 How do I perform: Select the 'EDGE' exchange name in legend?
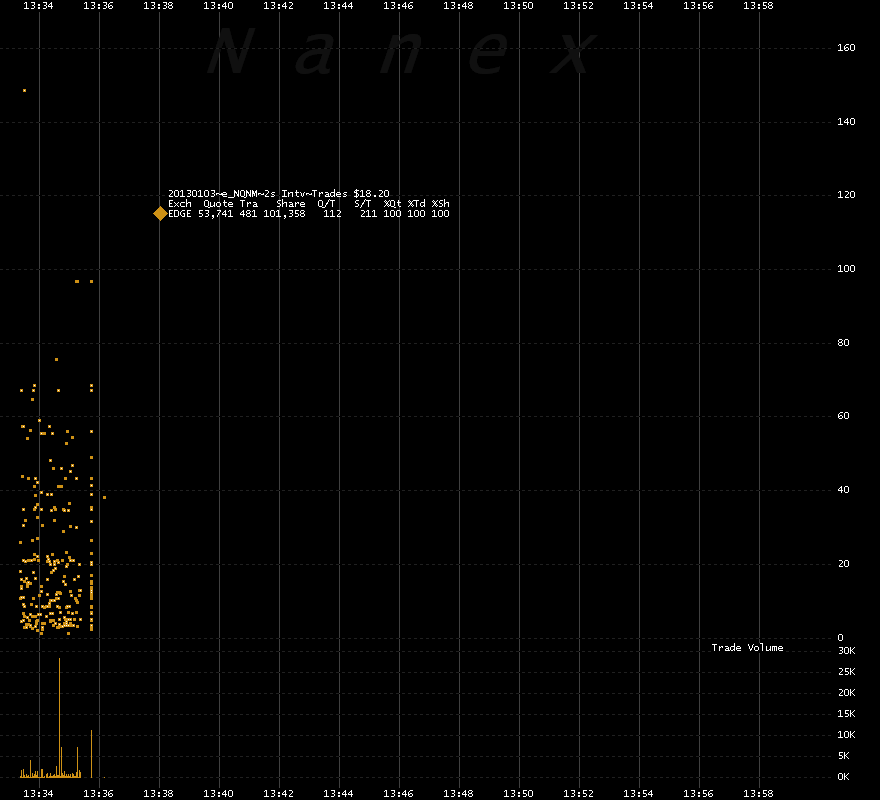click(x=180, y=214)
